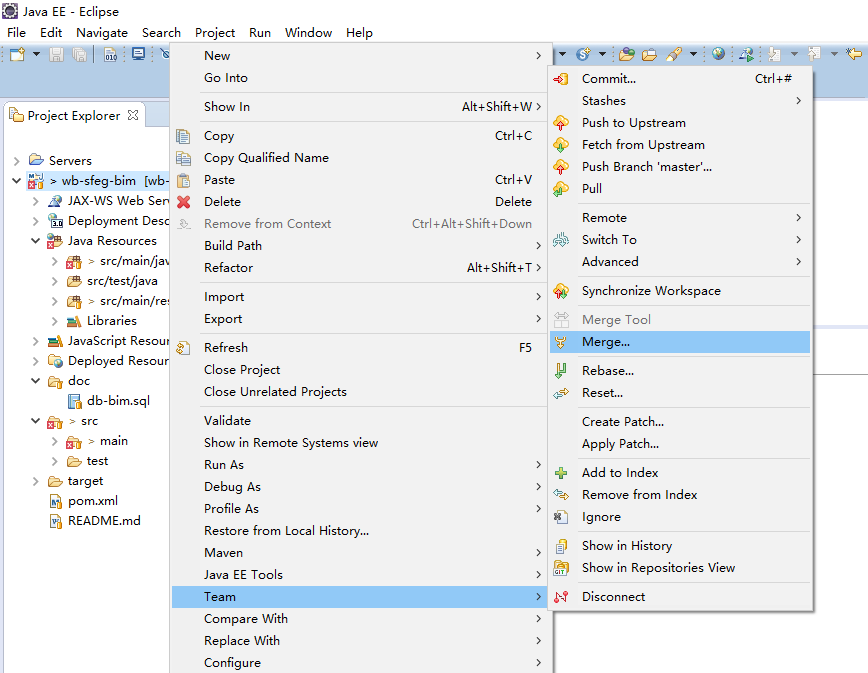This screenshot has width=868, height=673.
Task: Click the Save toolbar icon
Action: click(56, 54)
